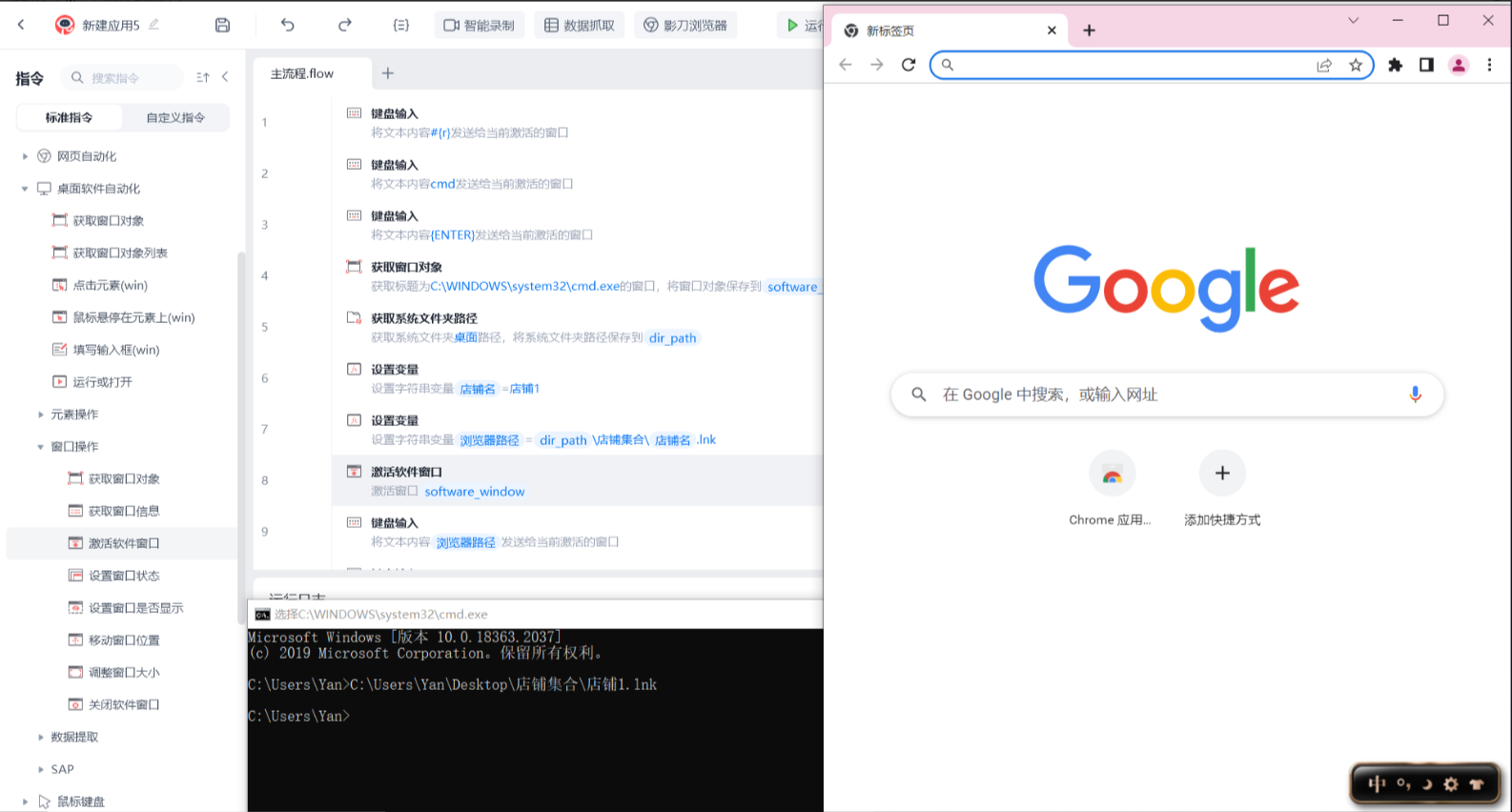1512x812 pixels.
Task: Click the back arrow beside 新建应用5
Action: pyautogui.click(x=21, y=25)
